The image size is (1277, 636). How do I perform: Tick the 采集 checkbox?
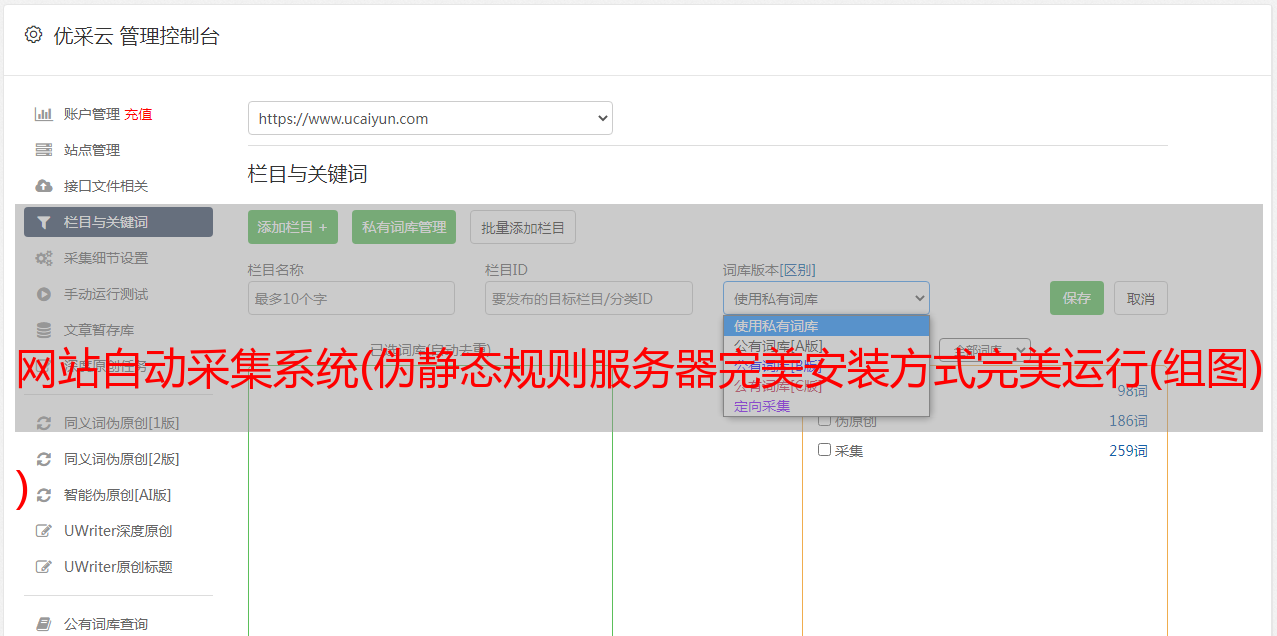(825, 450)
